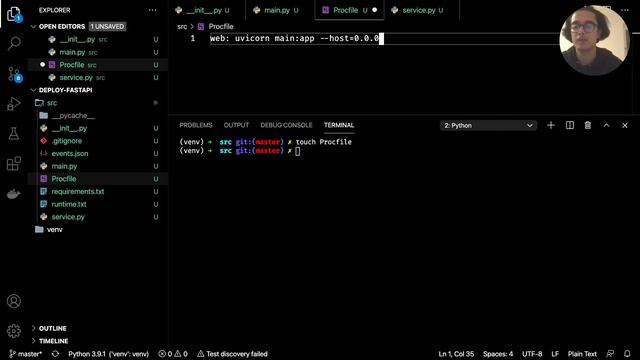The image size is (640, 360).
Task: Click Test discovery failed status item
Action: pyautogui.click(x=232, y=354)
